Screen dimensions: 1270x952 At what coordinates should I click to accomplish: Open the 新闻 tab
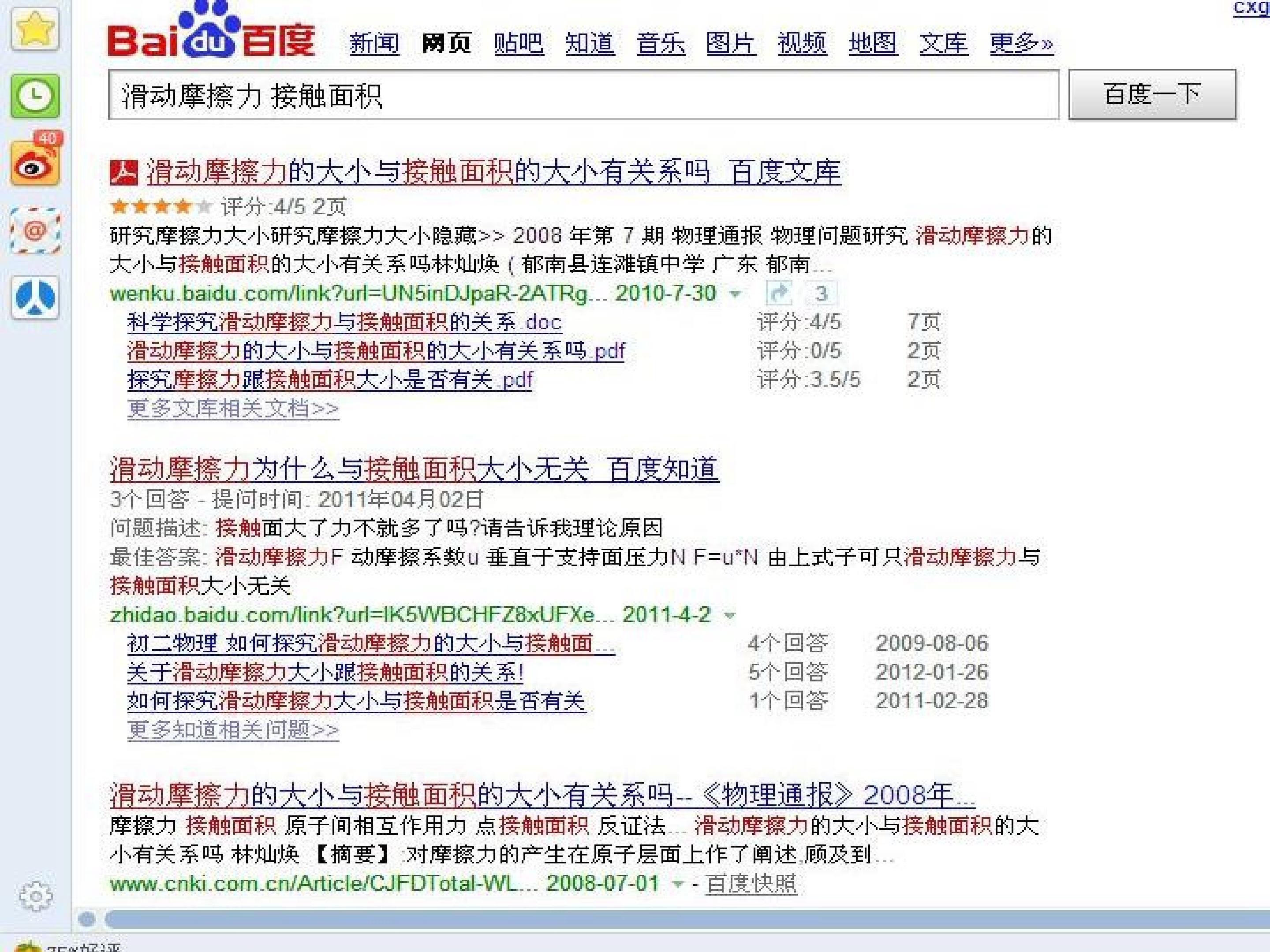coord(374,43)
